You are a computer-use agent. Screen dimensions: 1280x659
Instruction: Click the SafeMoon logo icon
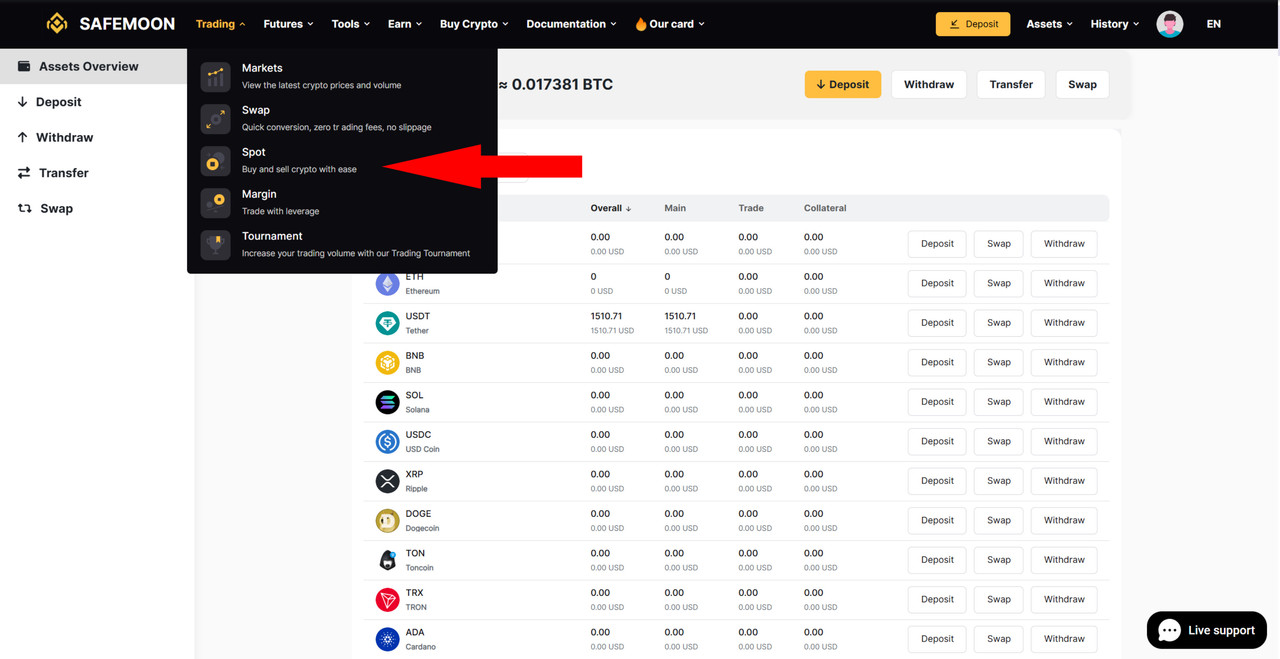coord(57,23)
